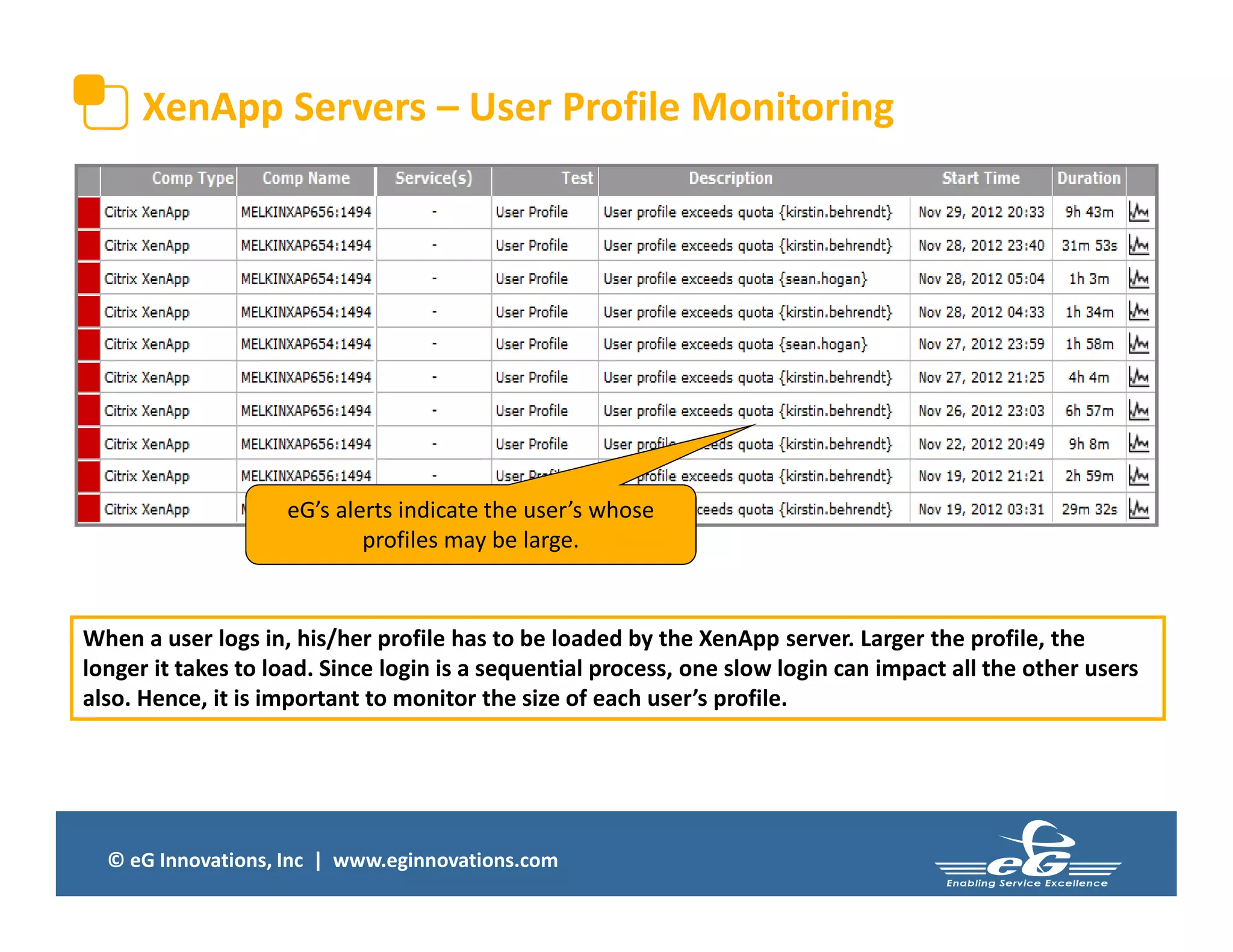Select description with sean.hogan at Nov 28 05:04
The height and width of the screenshot is (952, 1233).
click(735, 279)
